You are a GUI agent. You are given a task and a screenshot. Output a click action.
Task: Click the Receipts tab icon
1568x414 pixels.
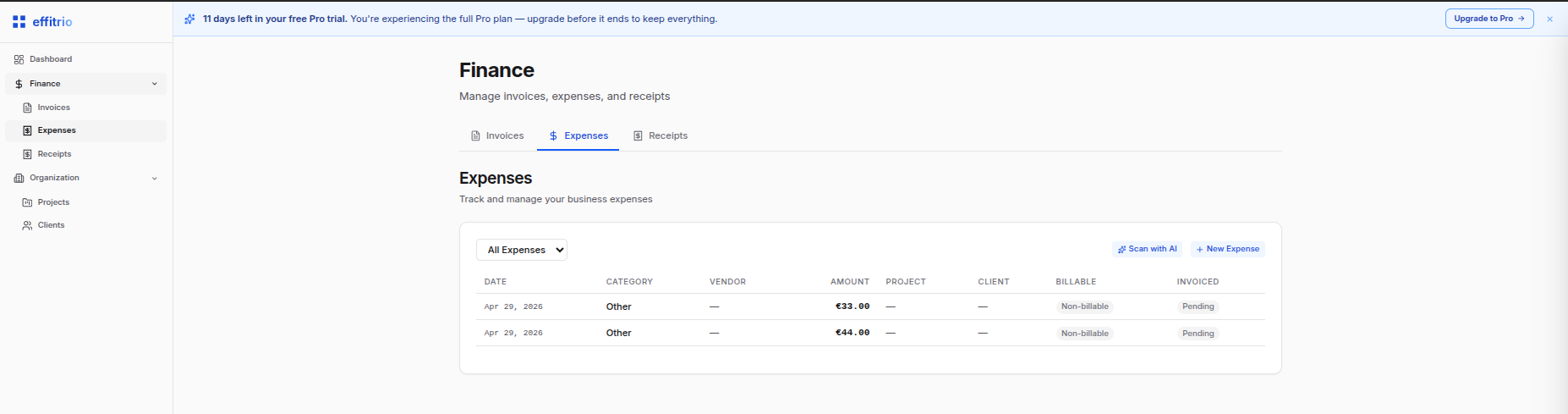click(638, 135)
